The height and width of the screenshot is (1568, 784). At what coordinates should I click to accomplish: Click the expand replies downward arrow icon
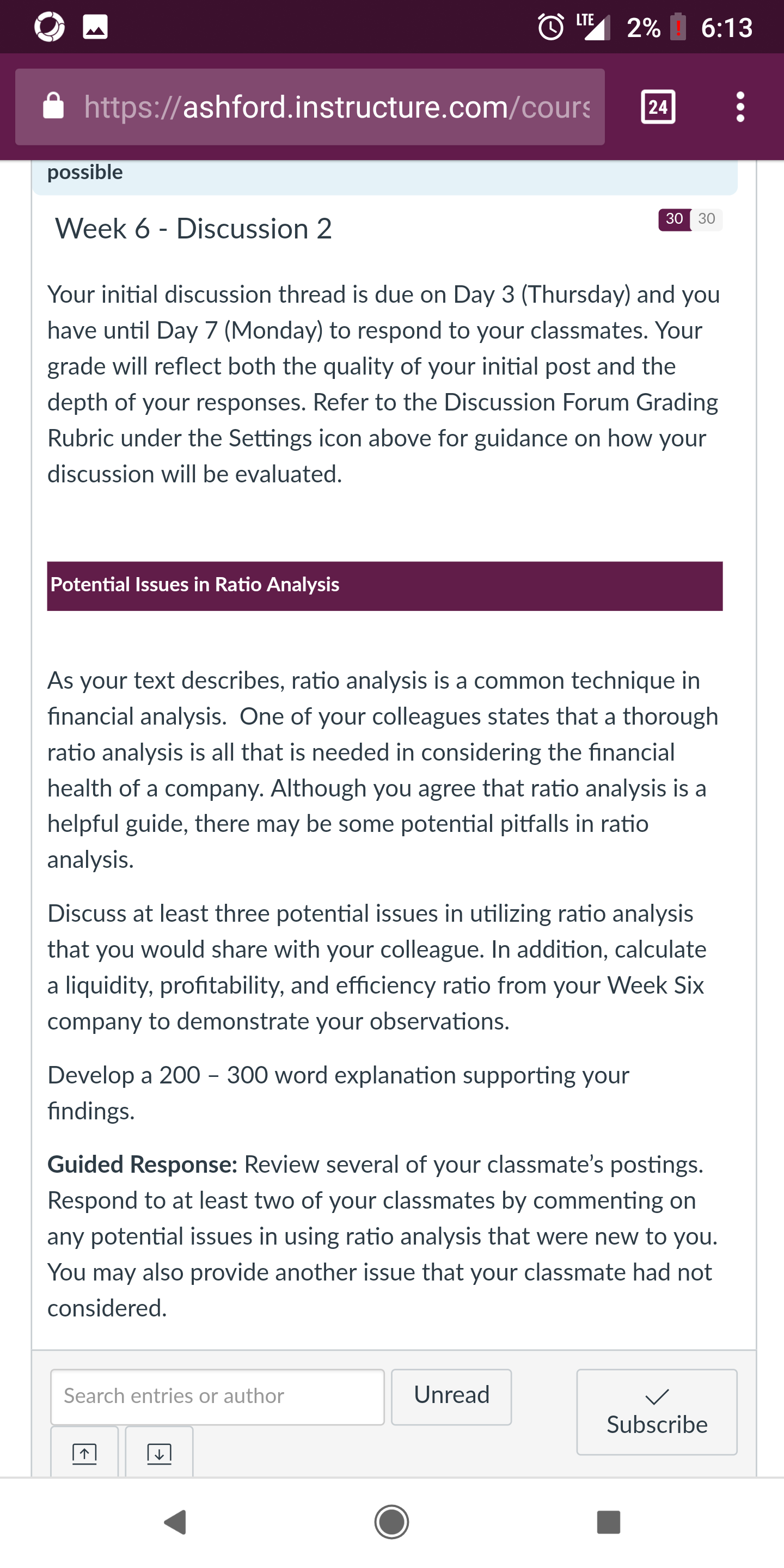(160, 1453)
